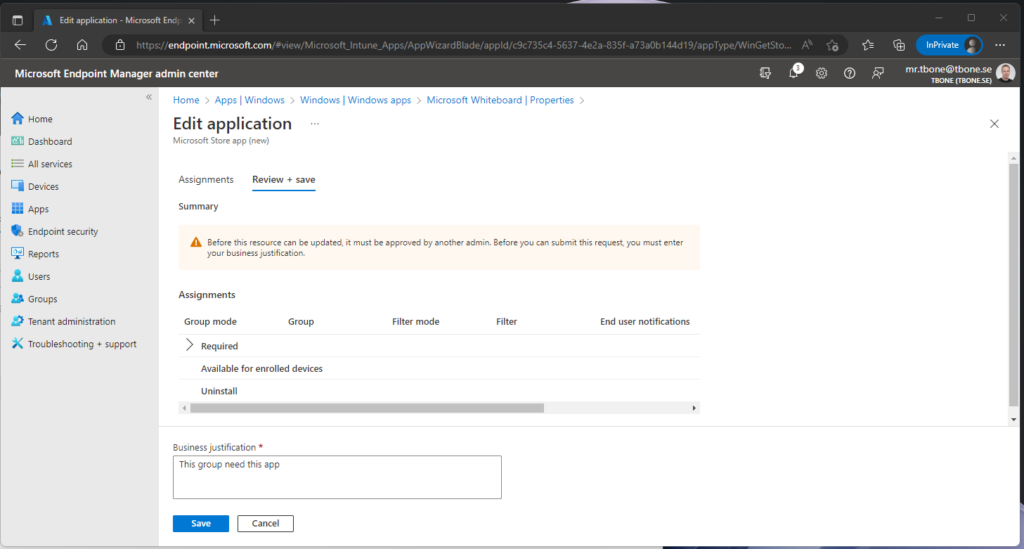Switch to the Assignments tab
This screenshot has width=1024, height=549.
point(206,180)
